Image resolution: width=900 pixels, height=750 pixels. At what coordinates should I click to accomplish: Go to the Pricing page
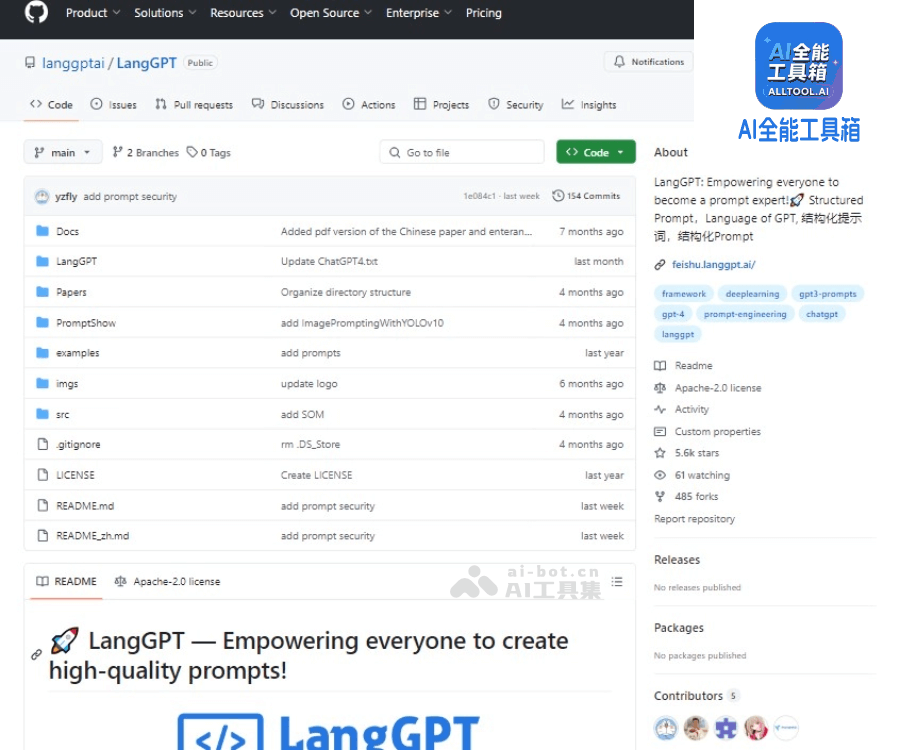click(x=483, y=13)
